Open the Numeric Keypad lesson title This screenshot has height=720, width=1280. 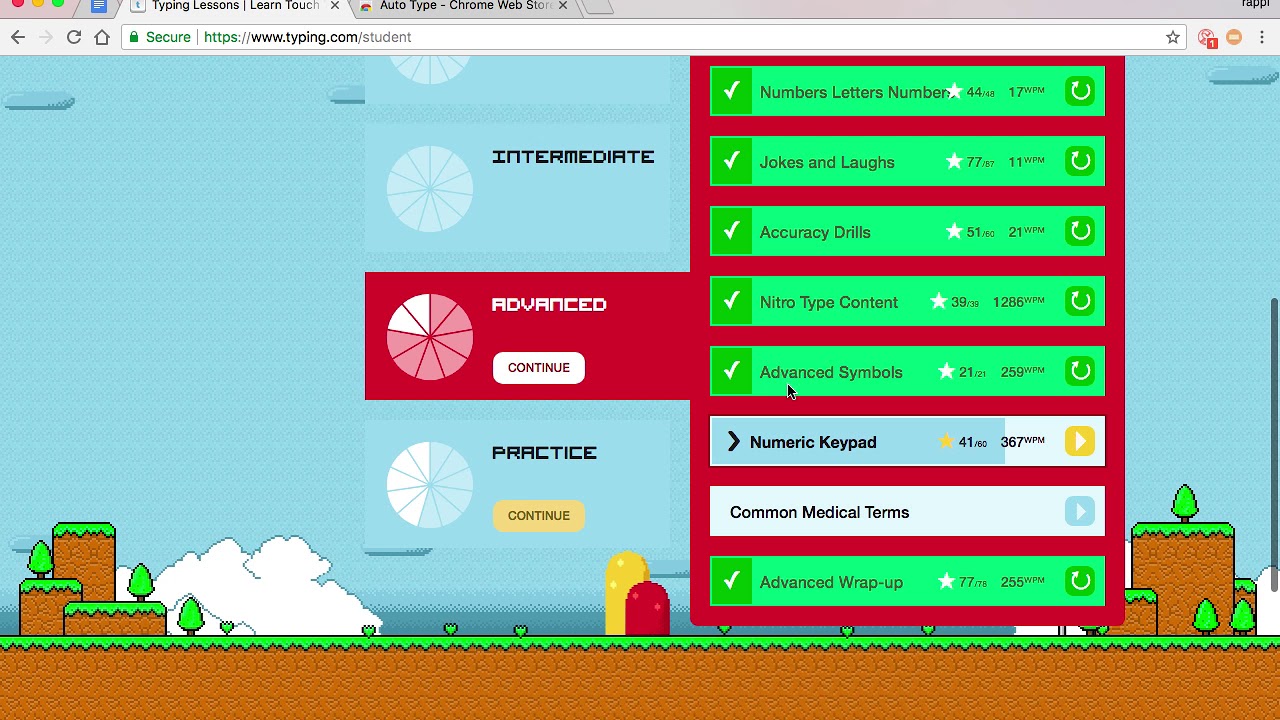pyautogui.click(x=813, y=442)
